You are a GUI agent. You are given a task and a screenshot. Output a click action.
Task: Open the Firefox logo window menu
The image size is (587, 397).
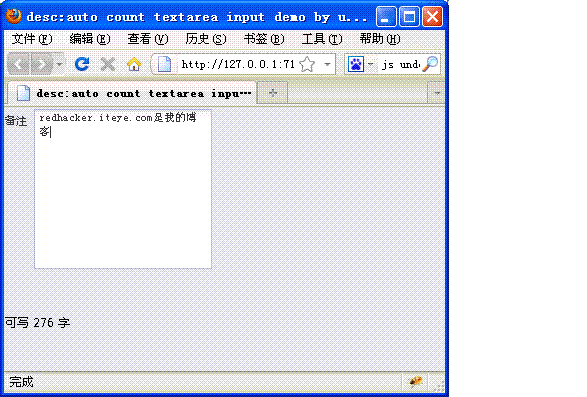tap(14, 16)
